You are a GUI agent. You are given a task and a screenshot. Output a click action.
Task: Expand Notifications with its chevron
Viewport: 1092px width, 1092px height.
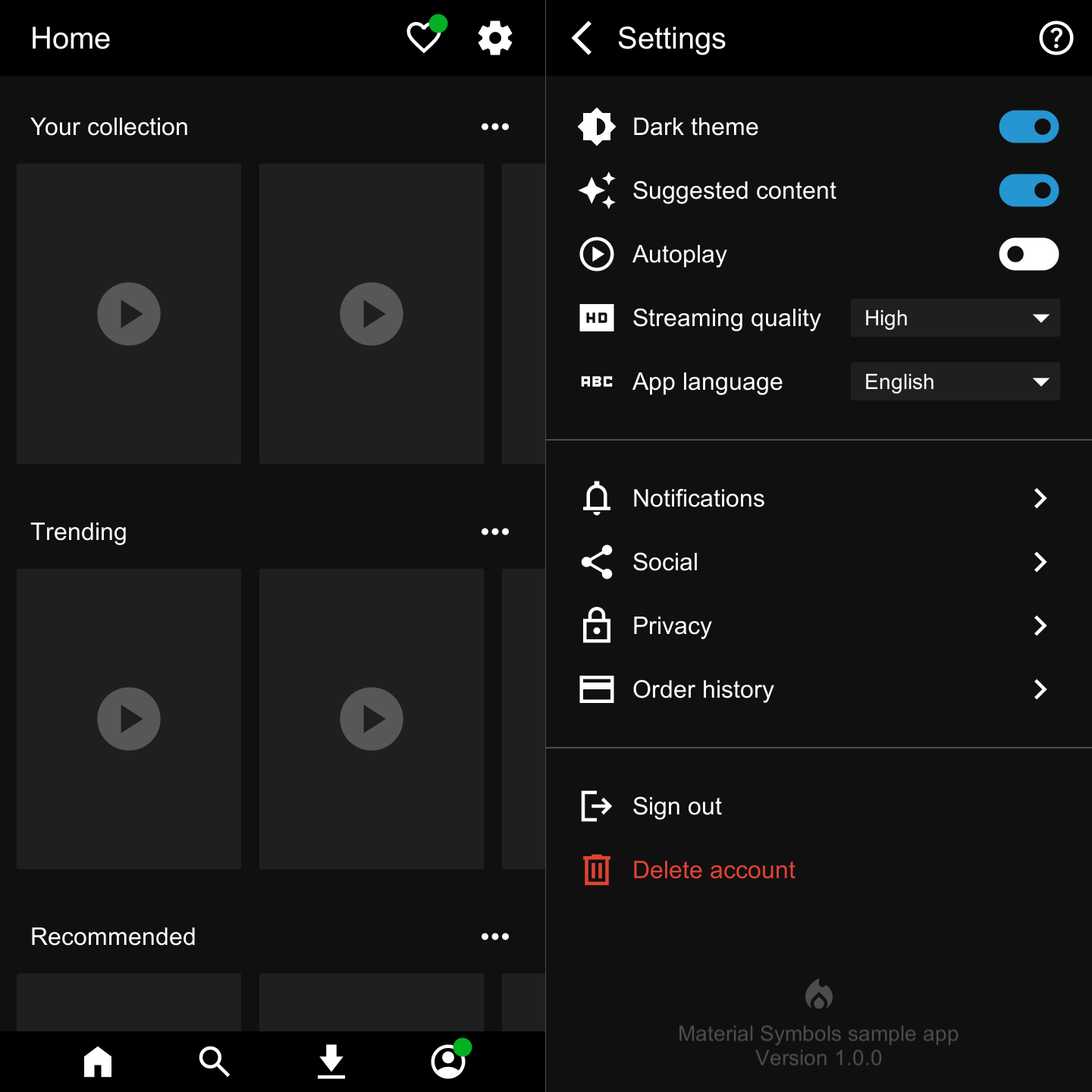(1040, 498)
